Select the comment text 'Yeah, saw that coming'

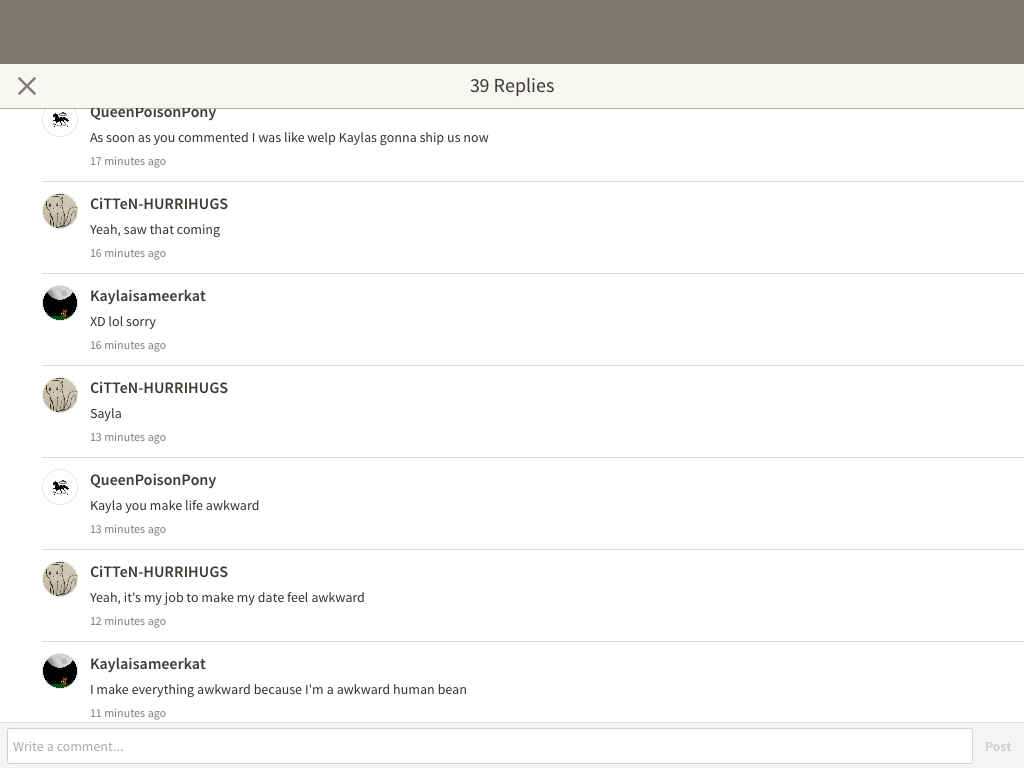click(x=155, y=230)
